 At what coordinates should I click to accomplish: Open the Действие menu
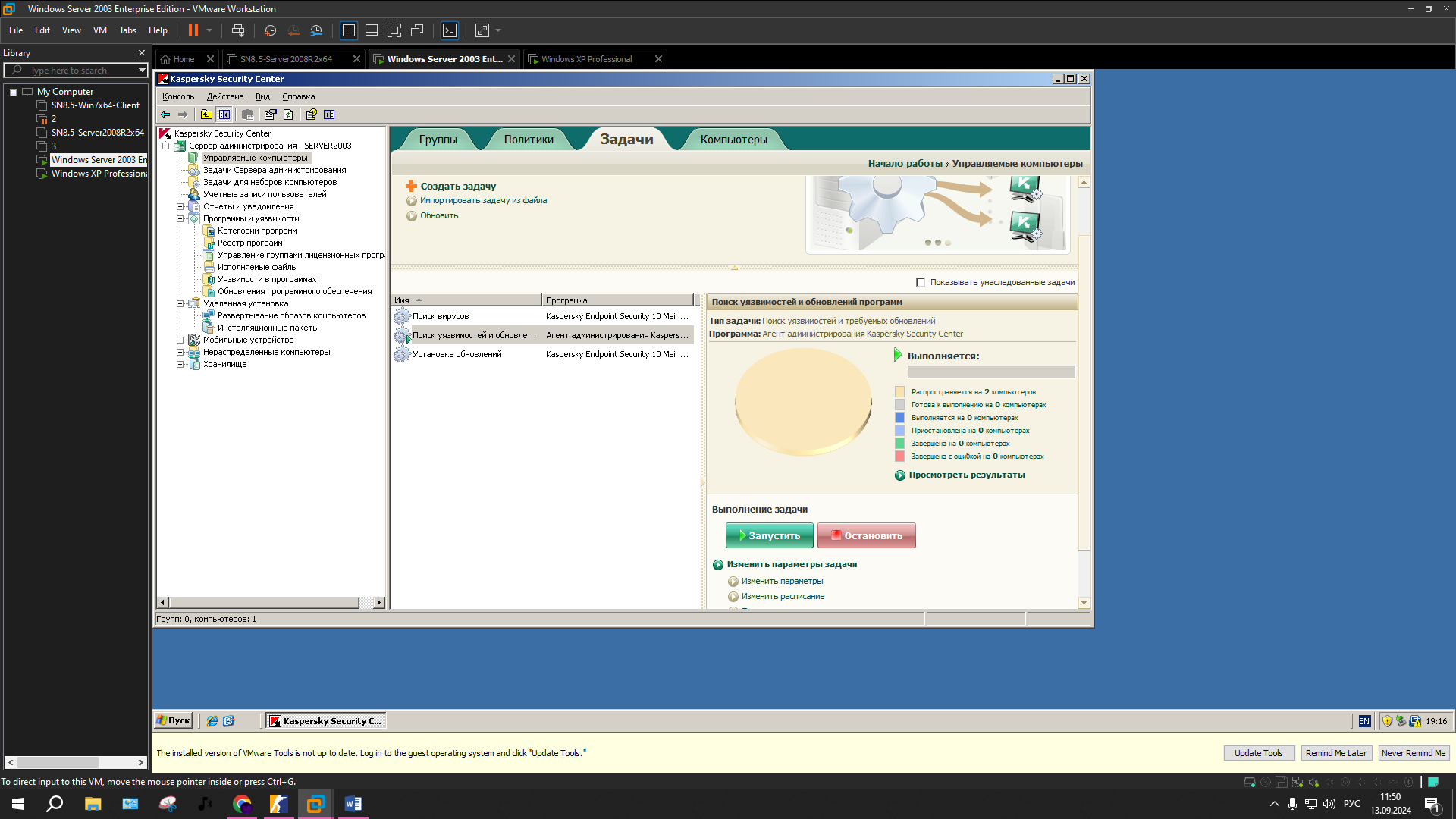pyautogui.click(x=225, y=96)
